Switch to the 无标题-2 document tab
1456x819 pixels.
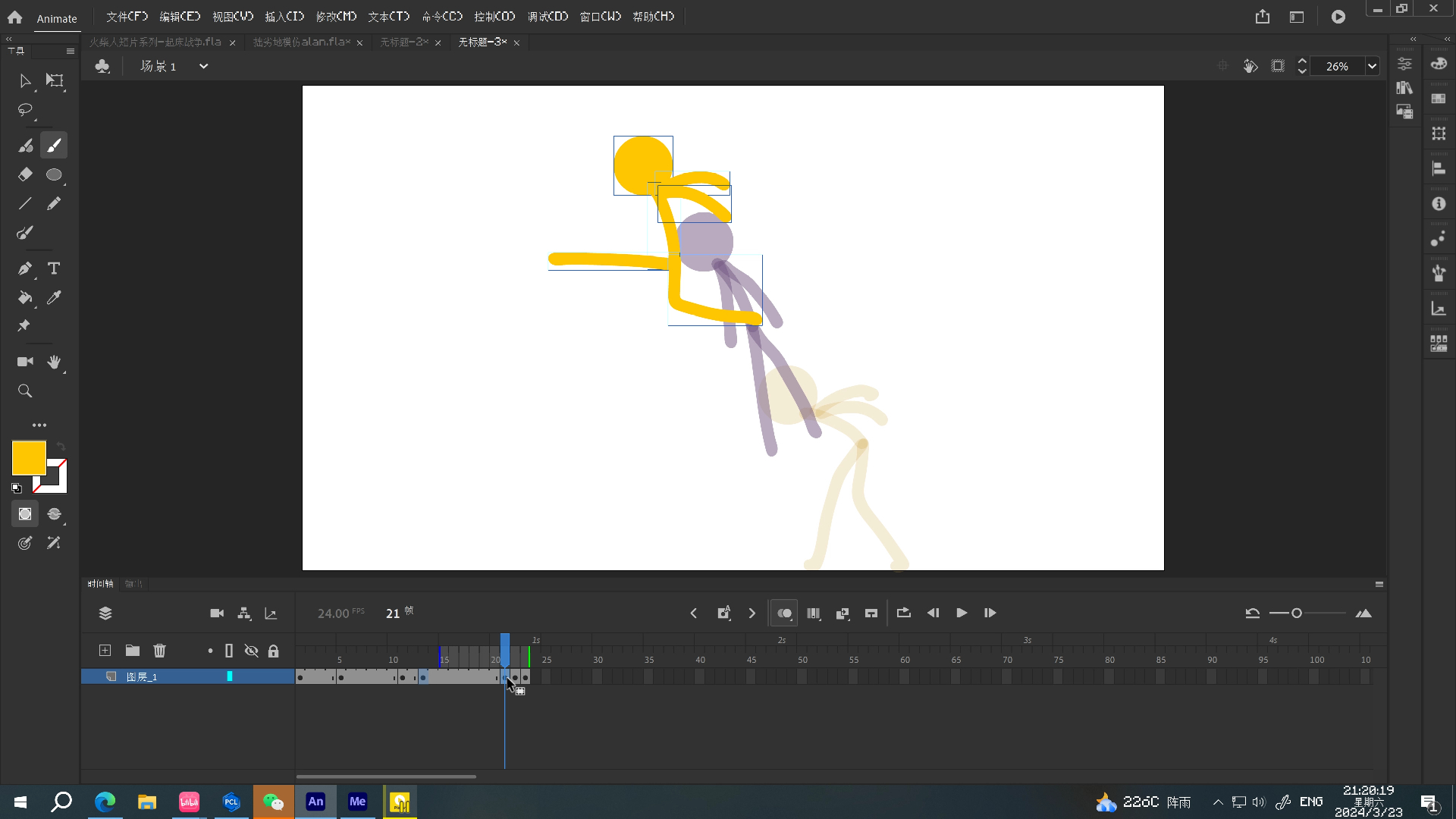[404, 42]
